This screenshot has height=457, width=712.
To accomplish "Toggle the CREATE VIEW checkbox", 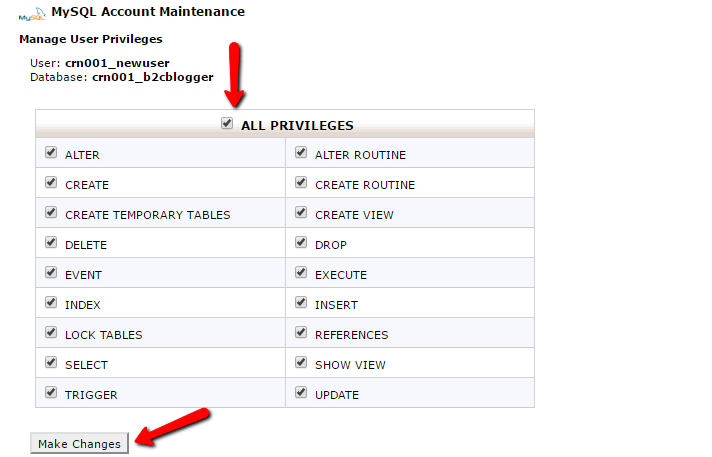I will (x=301, y=212).
